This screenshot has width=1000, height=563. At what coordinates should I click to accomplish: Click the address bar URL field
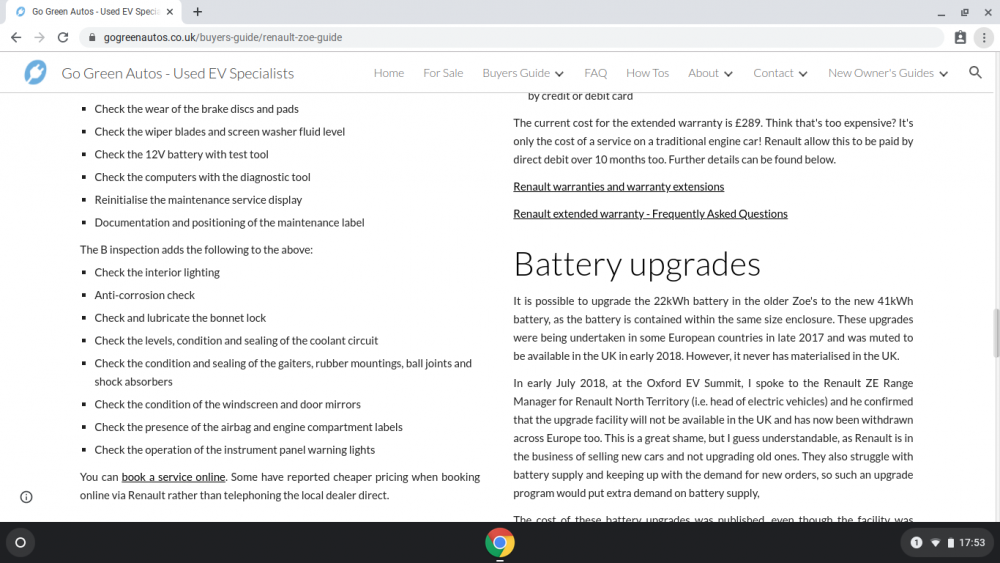(511, 38)
